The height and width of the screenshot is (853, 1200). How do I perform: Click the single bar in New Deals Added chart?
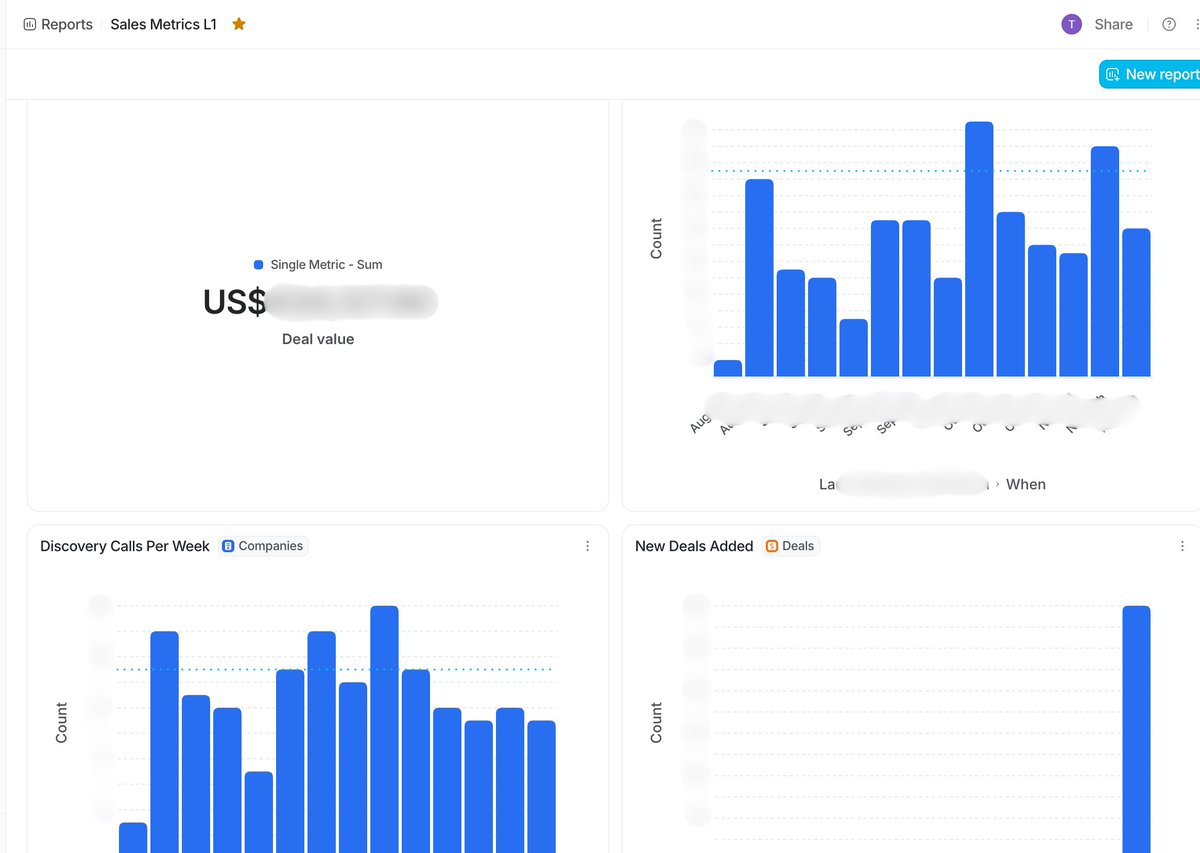pos(1136,729)
